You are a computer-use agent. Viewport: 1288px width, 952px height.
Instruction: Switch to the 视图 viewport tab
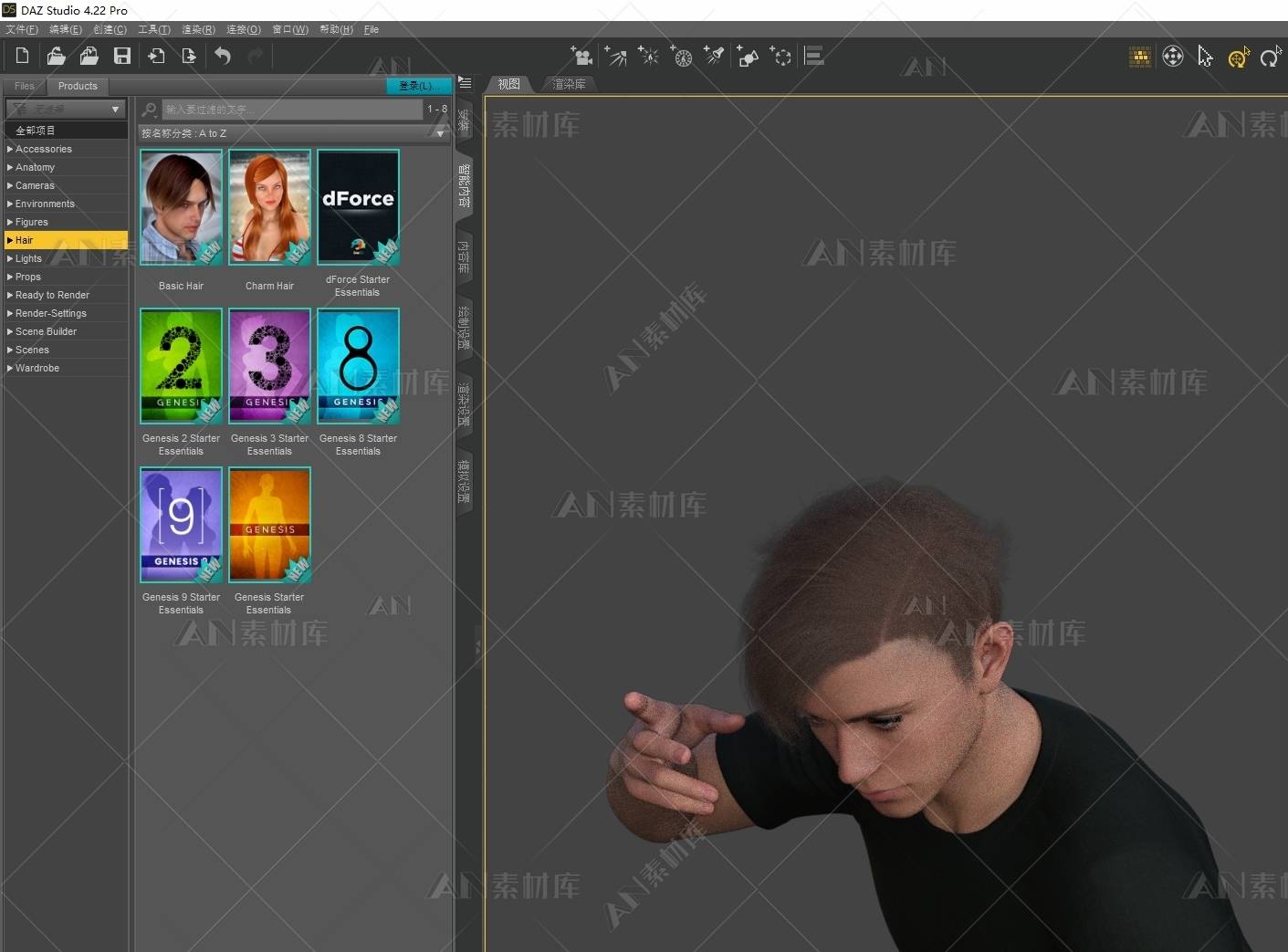(509, 84)
